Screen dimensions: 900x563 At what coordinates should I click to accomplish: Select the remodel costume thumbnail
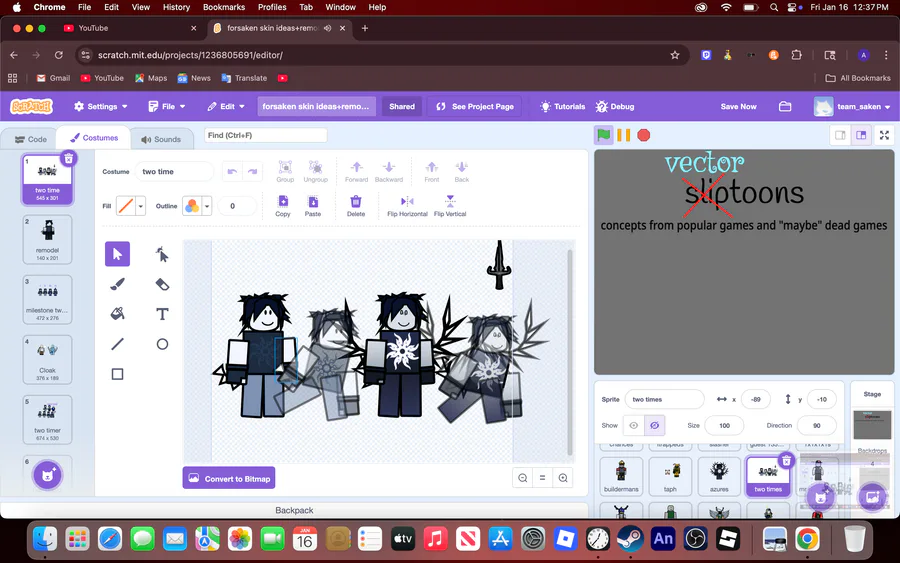click(x=48, y=239)
